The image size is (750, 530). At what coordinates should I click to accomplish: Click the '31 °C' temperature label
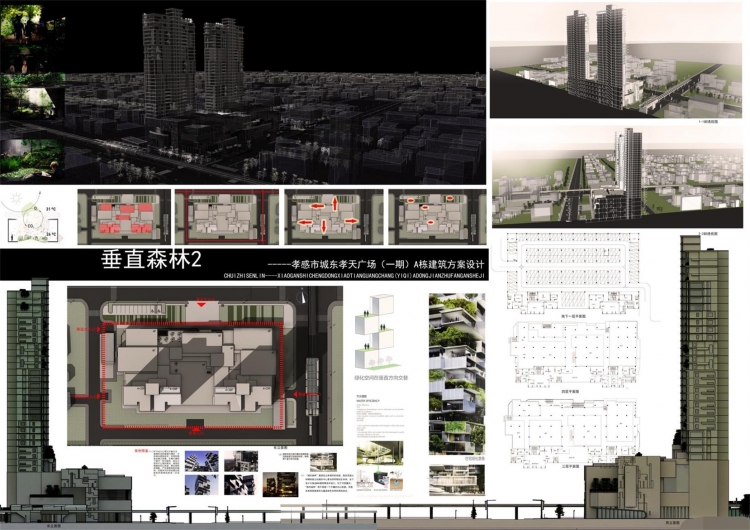click(51, 209)
